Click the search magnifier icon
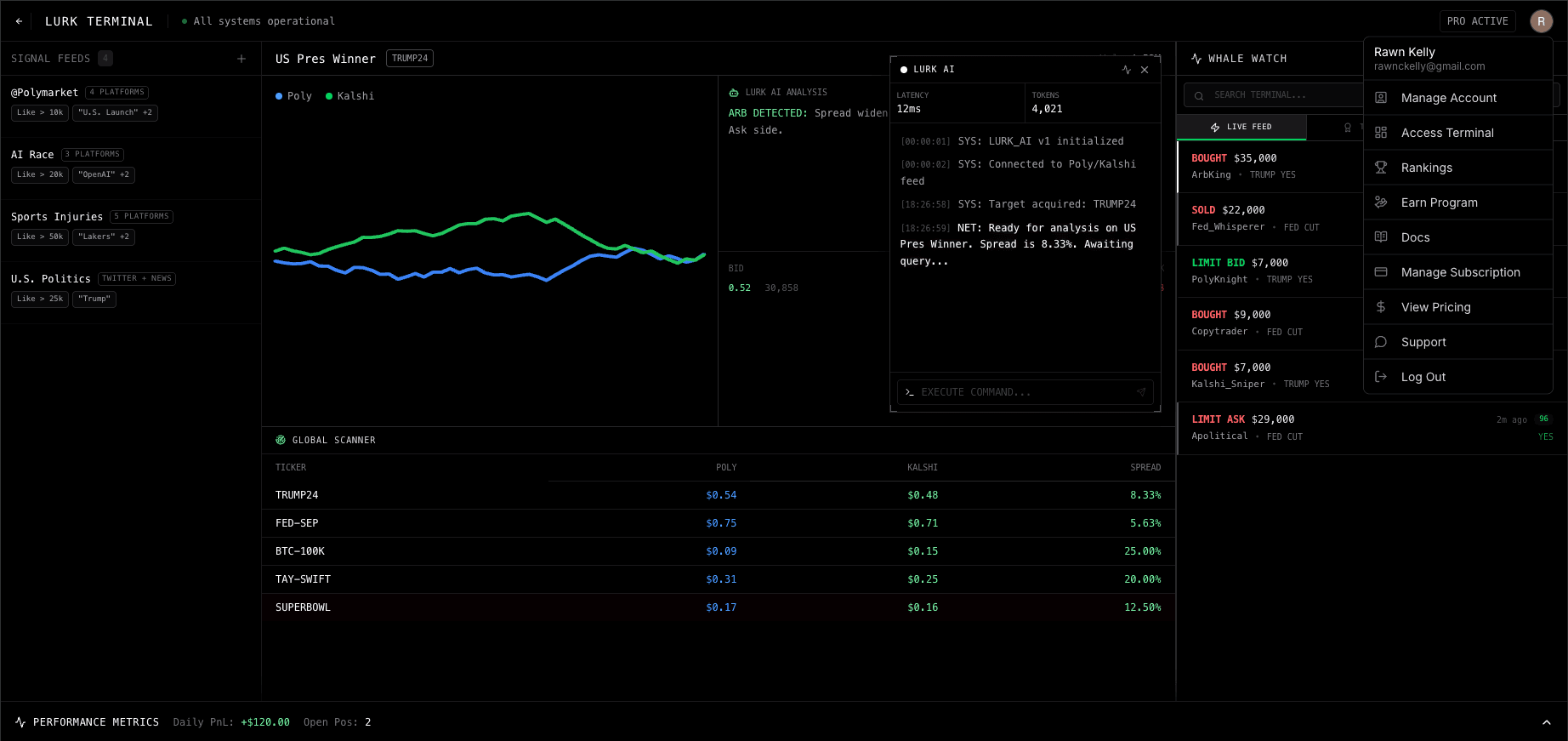The width and height of the screenshot is (1568, 741). point(1199,95)
